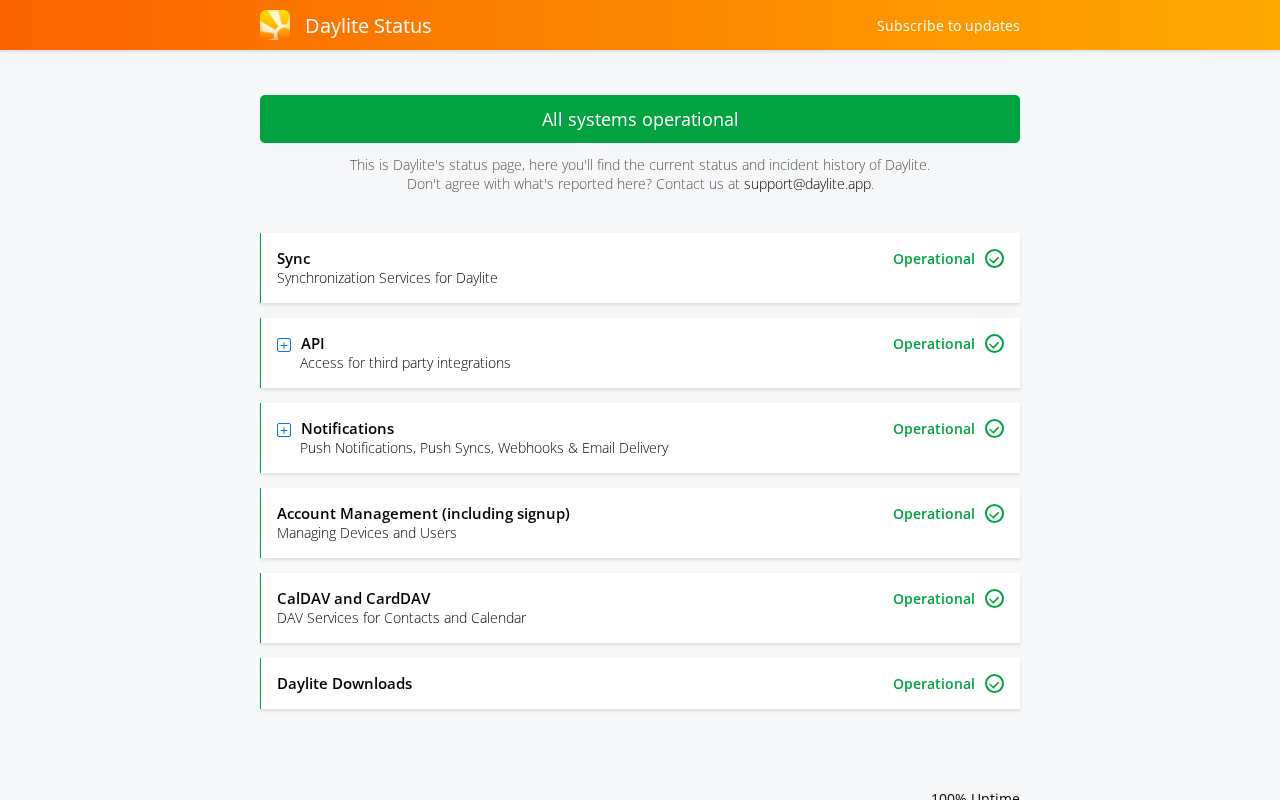Click the Account Management operational checkmark icon

click(x=994, y=514)
